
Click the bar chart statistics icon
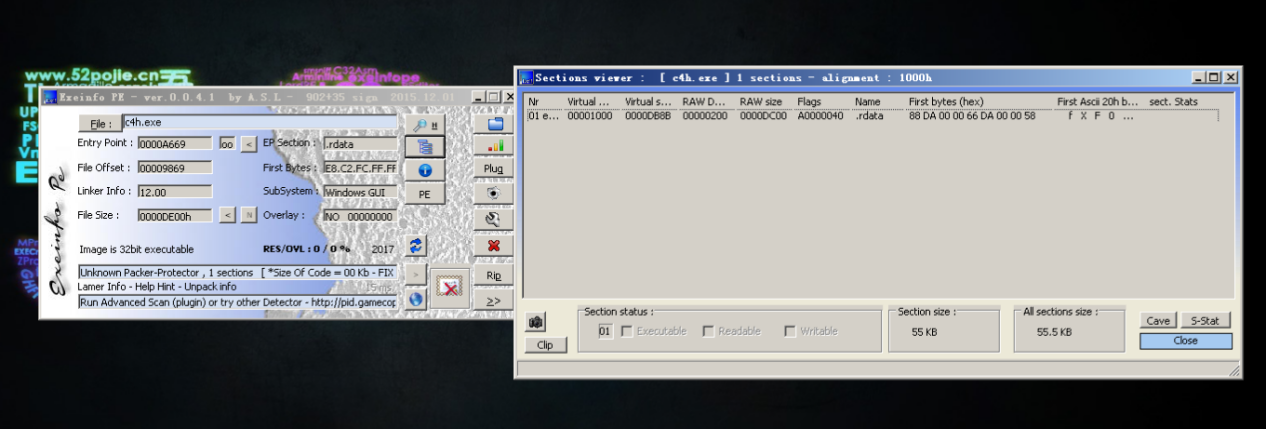point(494,147)
